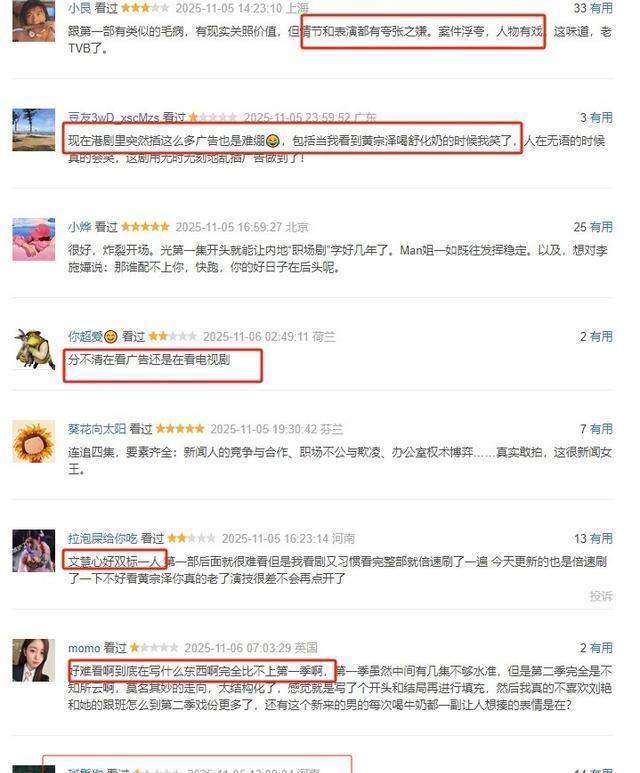Open 小良 username profile link
640x773 pixels.
[x=79, y=8]
